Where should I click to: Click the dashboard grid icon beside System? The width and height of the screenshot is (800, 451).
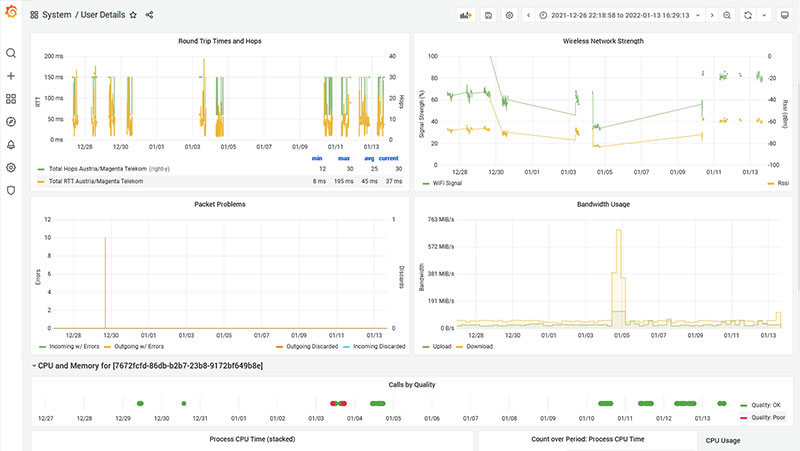coord(34,15)
